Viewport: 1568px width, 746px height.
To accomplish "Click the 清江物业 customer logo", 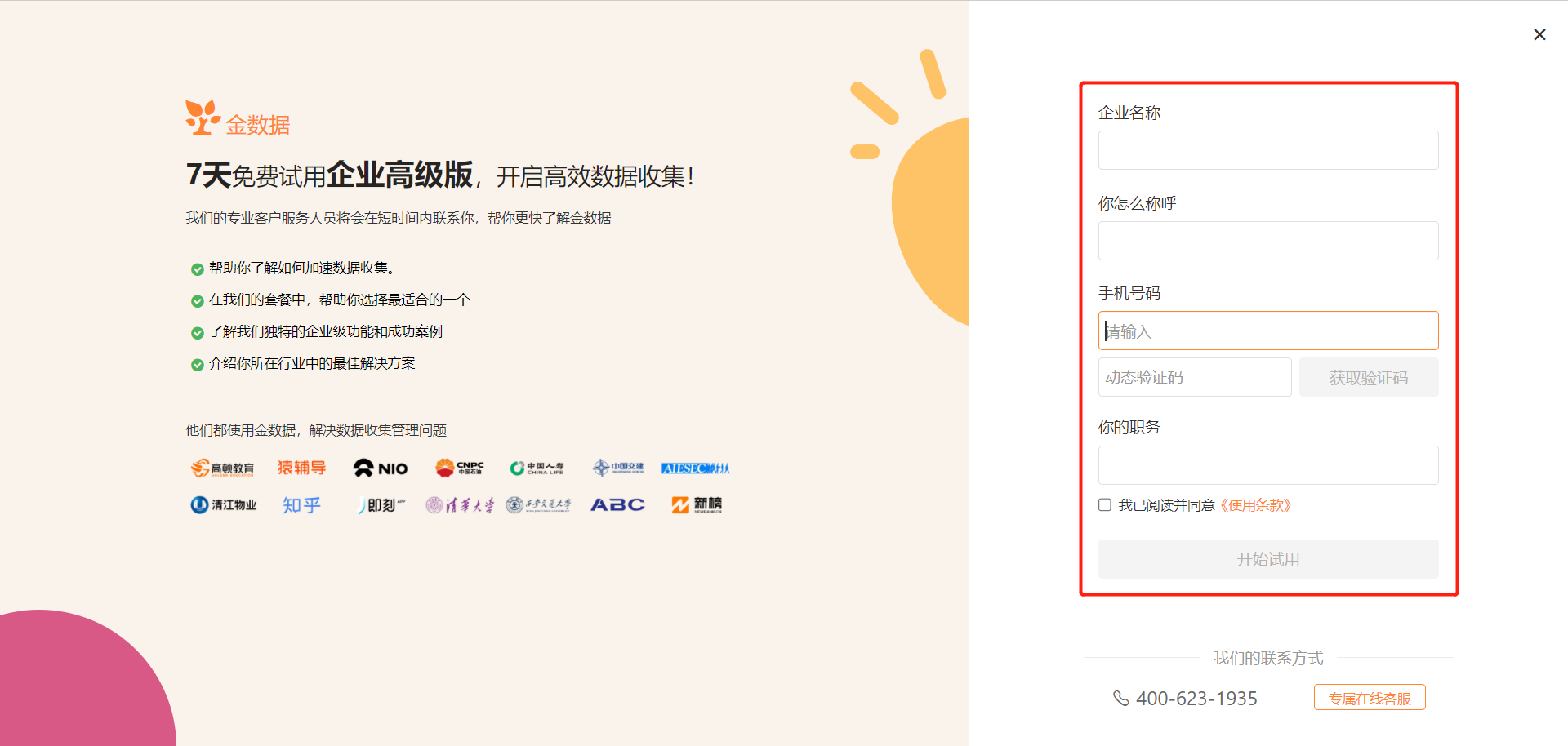I will tap(224, 505).
